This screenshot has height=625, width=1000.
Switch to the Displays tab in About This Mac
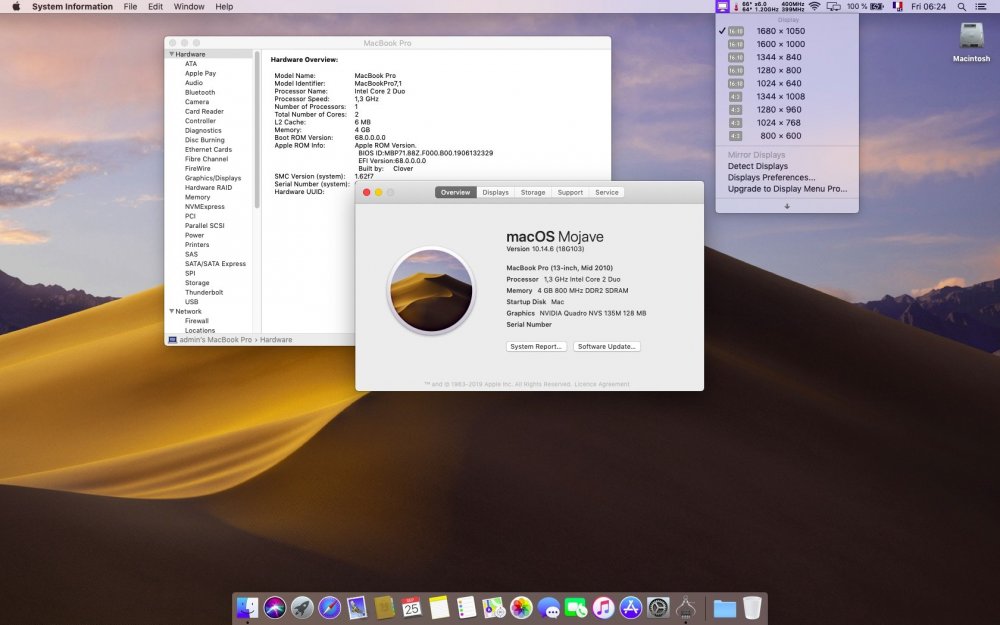(495, 192)
